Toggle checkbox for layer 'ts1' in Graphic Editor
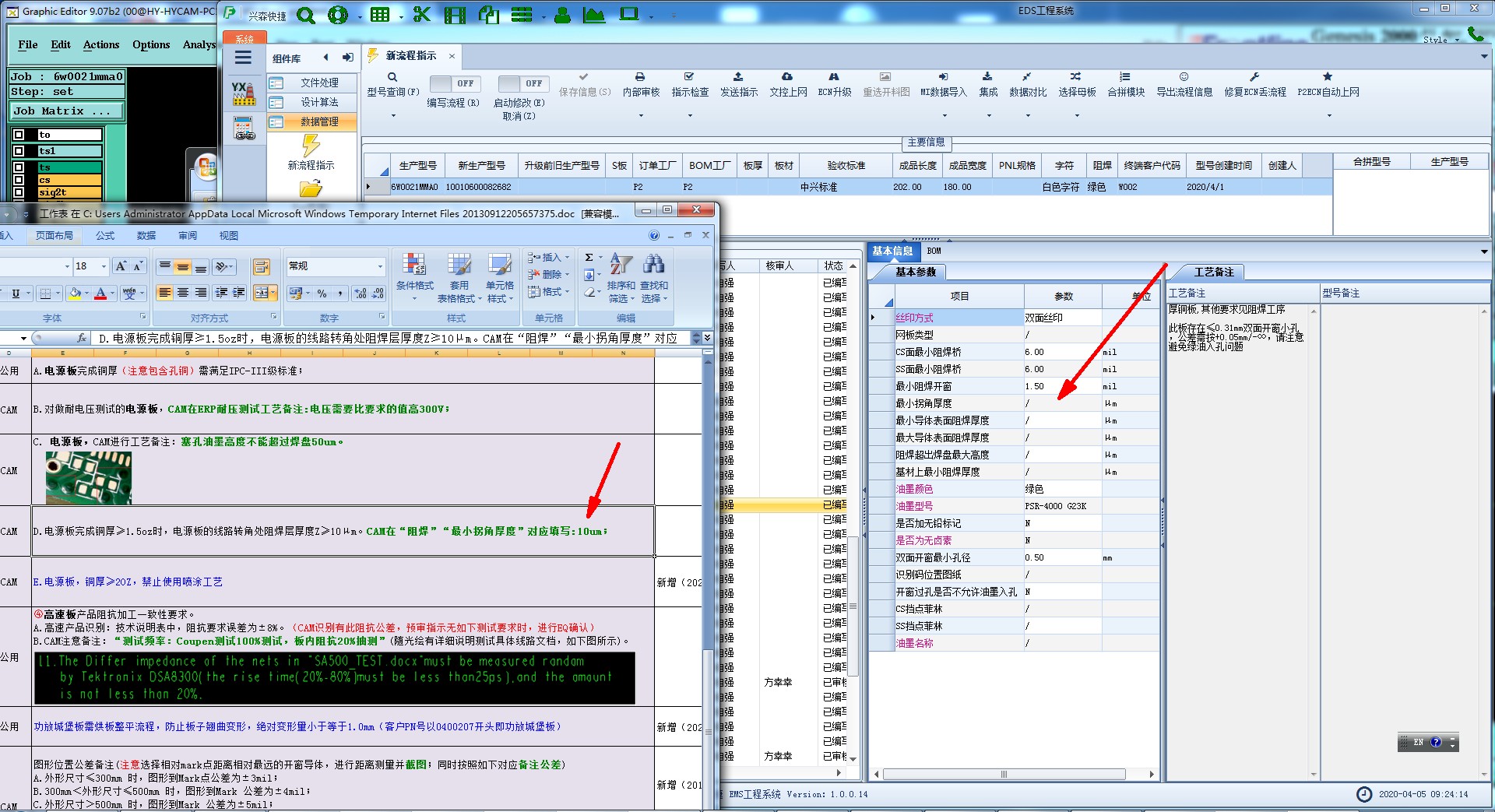 (19, 151)
